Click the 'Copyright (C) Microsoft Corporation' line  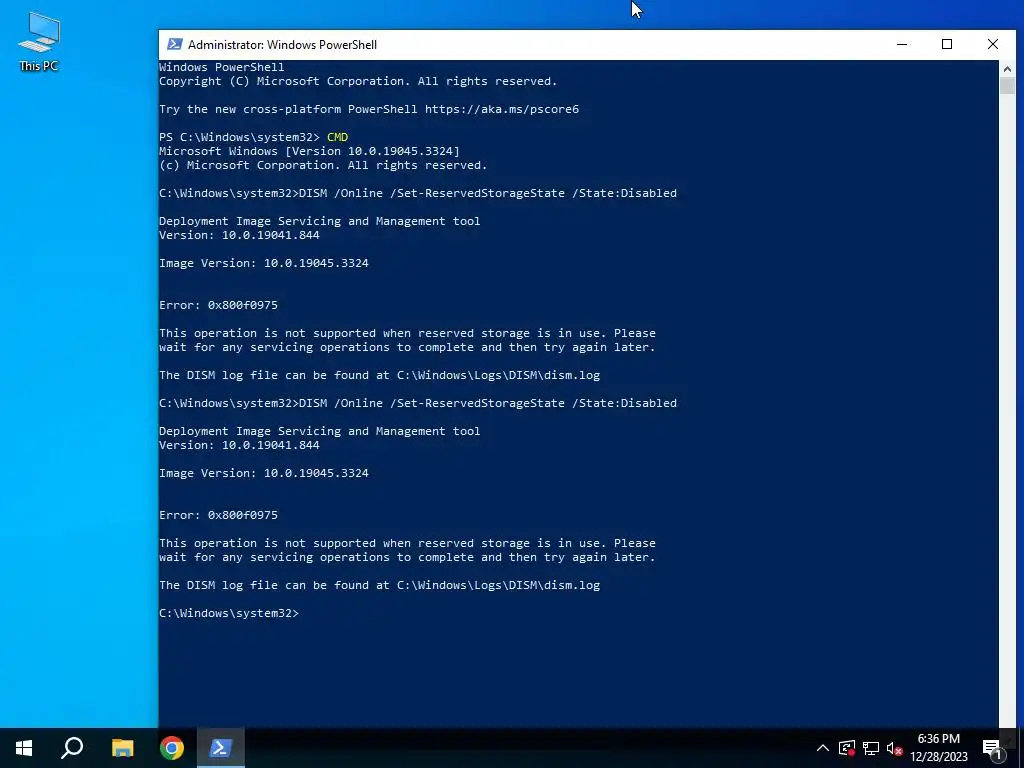[358, 81]
